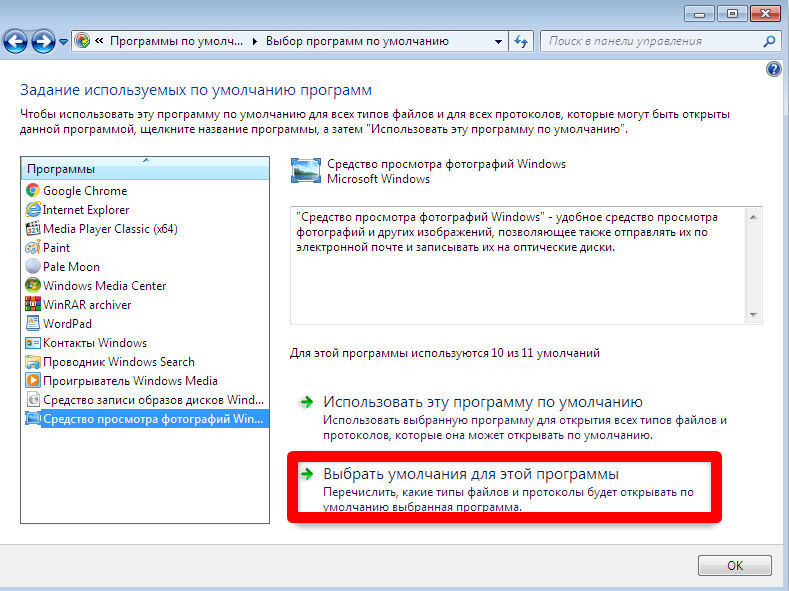Select the Средство записи образов дисков icon

33,400
